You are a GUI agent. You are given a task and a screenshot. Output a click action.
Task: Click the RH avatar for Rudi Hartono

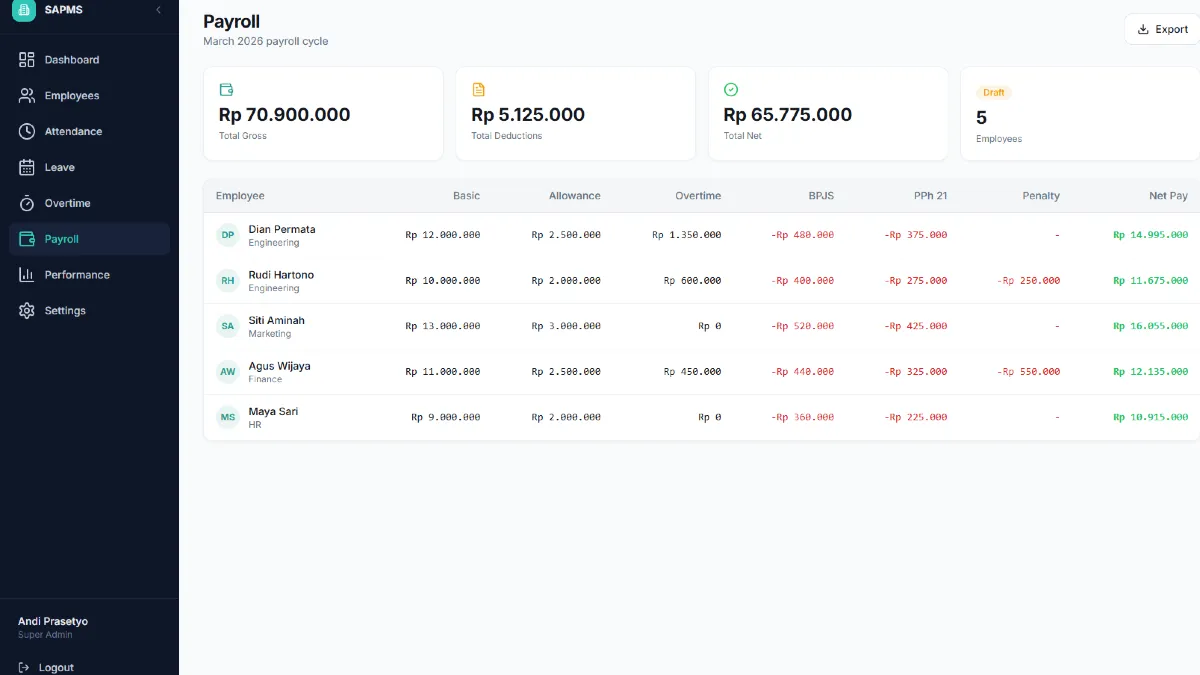click(228, 281)
